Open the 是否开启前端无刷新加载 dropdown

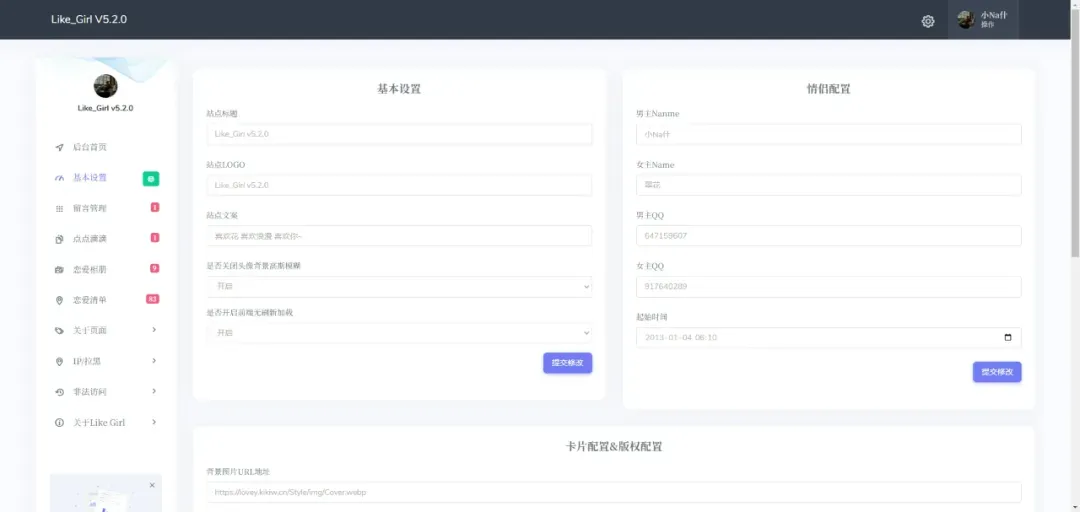tap(399, 333)
